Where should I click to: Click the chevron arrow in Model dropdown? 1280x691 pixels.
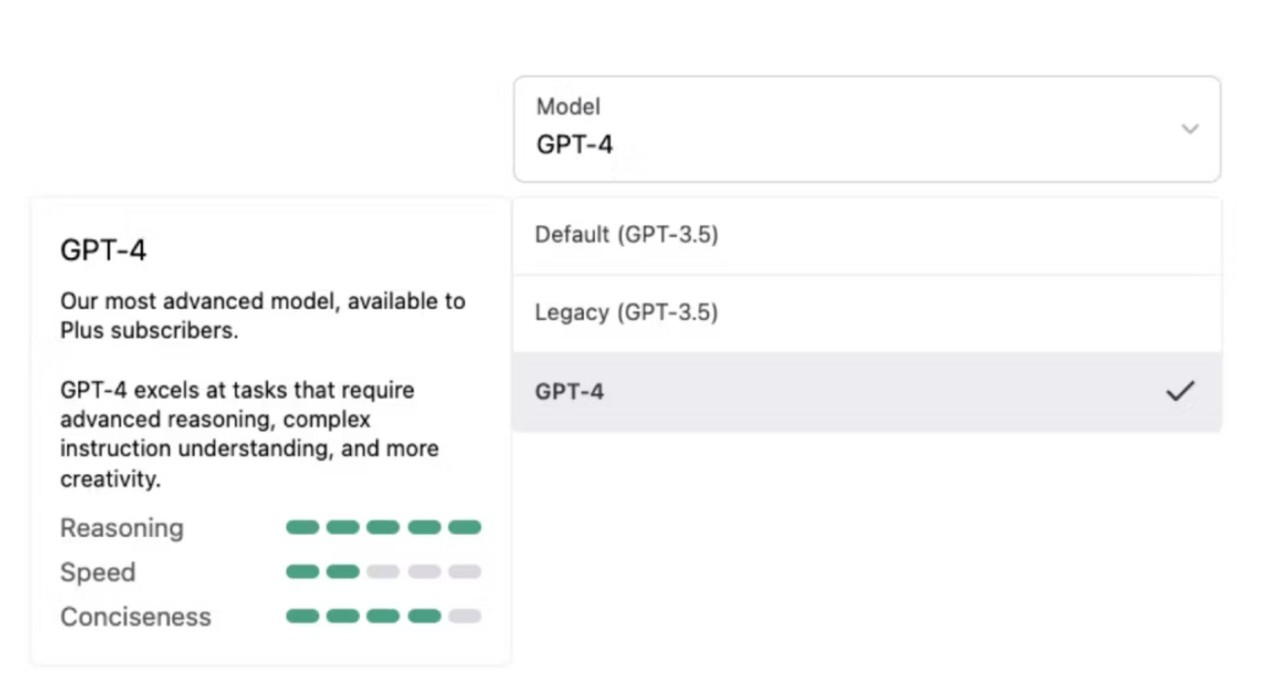(1189, 129)
